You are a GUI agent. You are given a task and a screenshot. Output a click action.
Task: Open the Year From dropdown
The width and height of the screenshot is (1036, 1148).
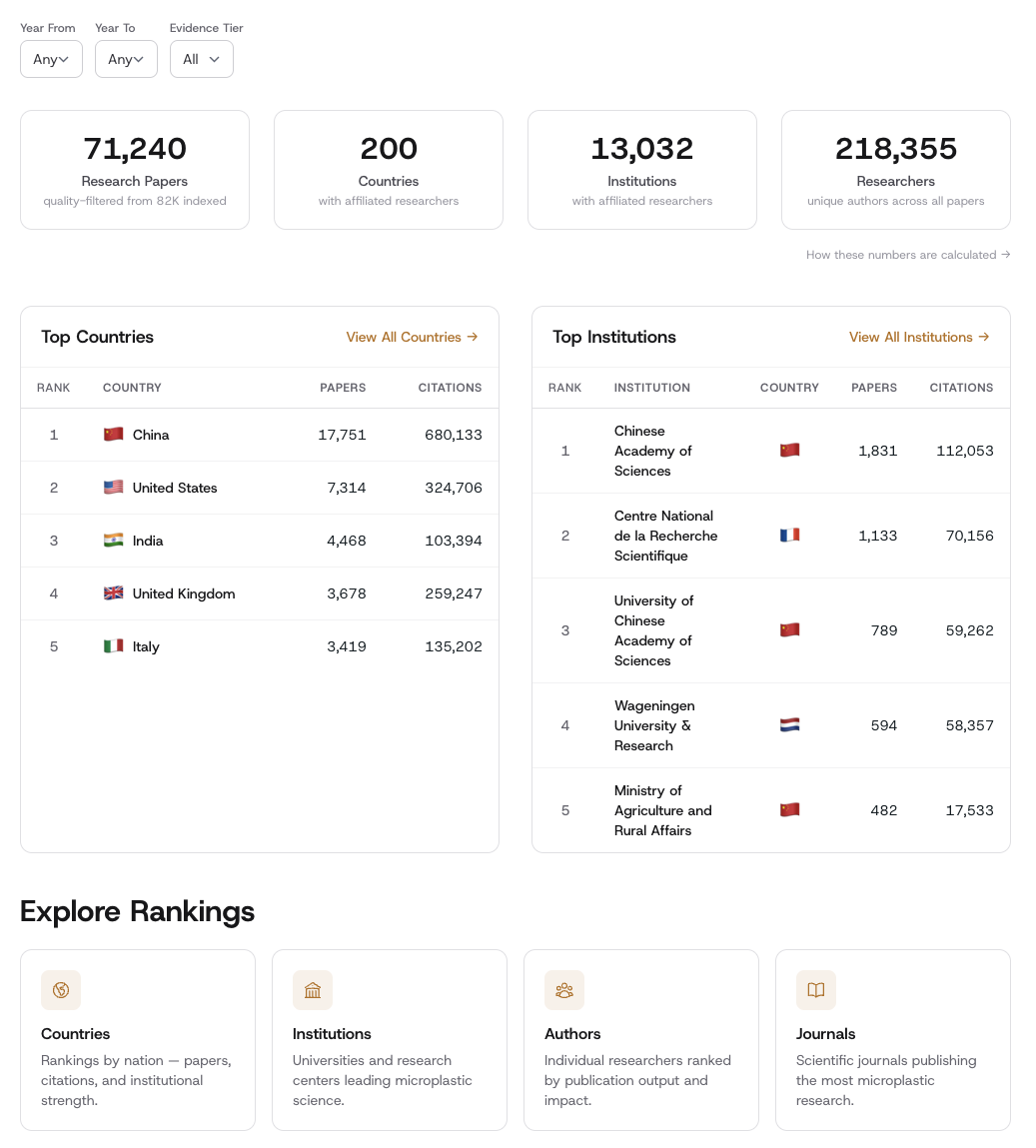(51, 59)
